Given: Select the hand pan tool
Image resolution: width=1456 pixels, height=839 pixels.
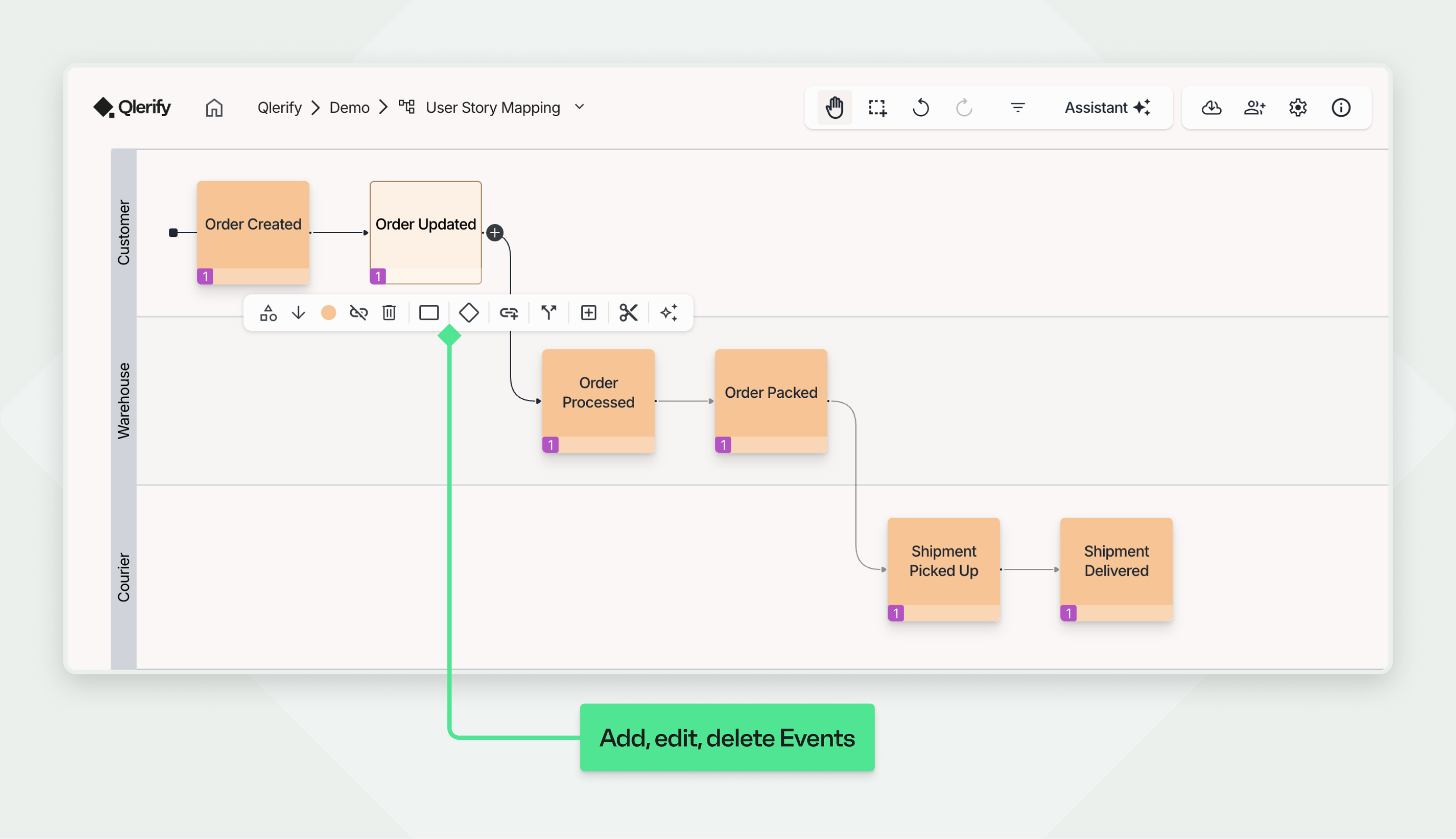Looking at the screenshot, I should coord(835,108).
